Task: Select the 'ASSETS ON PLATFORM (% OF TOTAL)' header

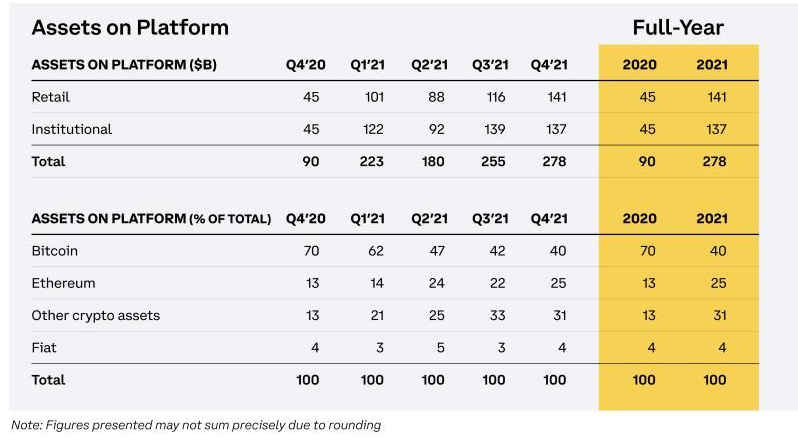Action: (x=151, y=218)
